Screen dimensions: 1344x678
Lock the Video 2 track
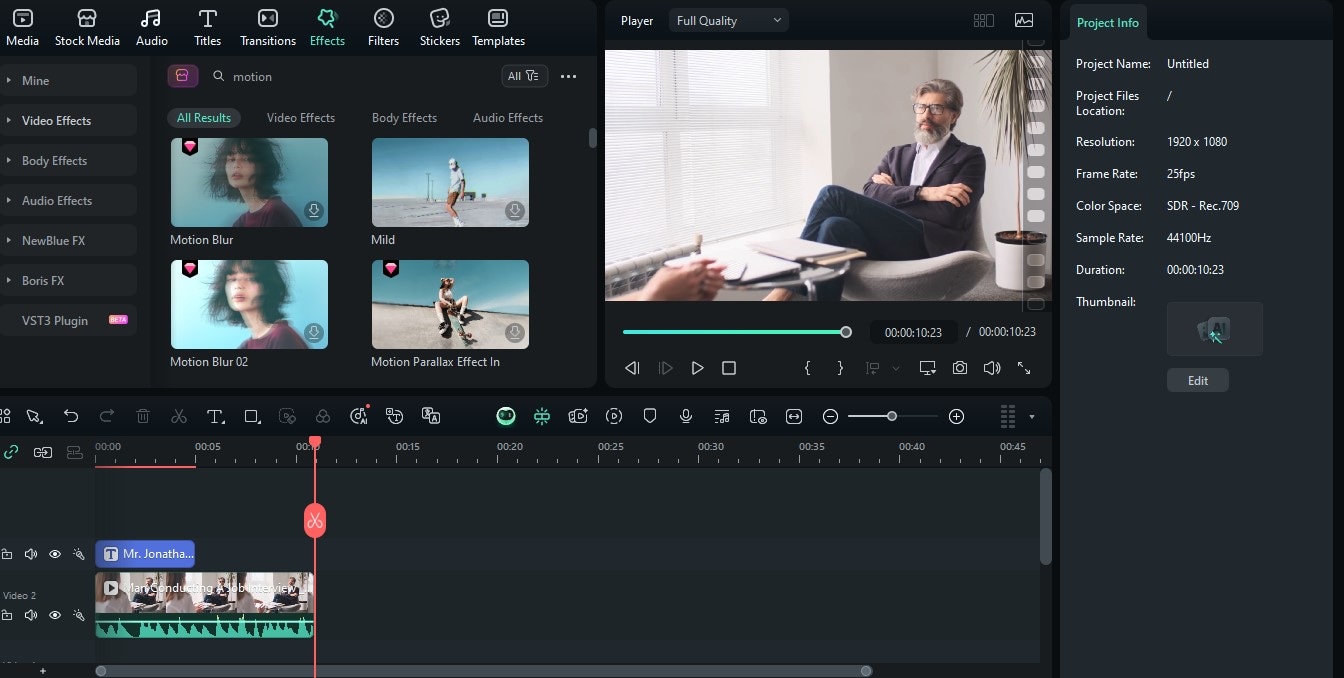point(7,615)
